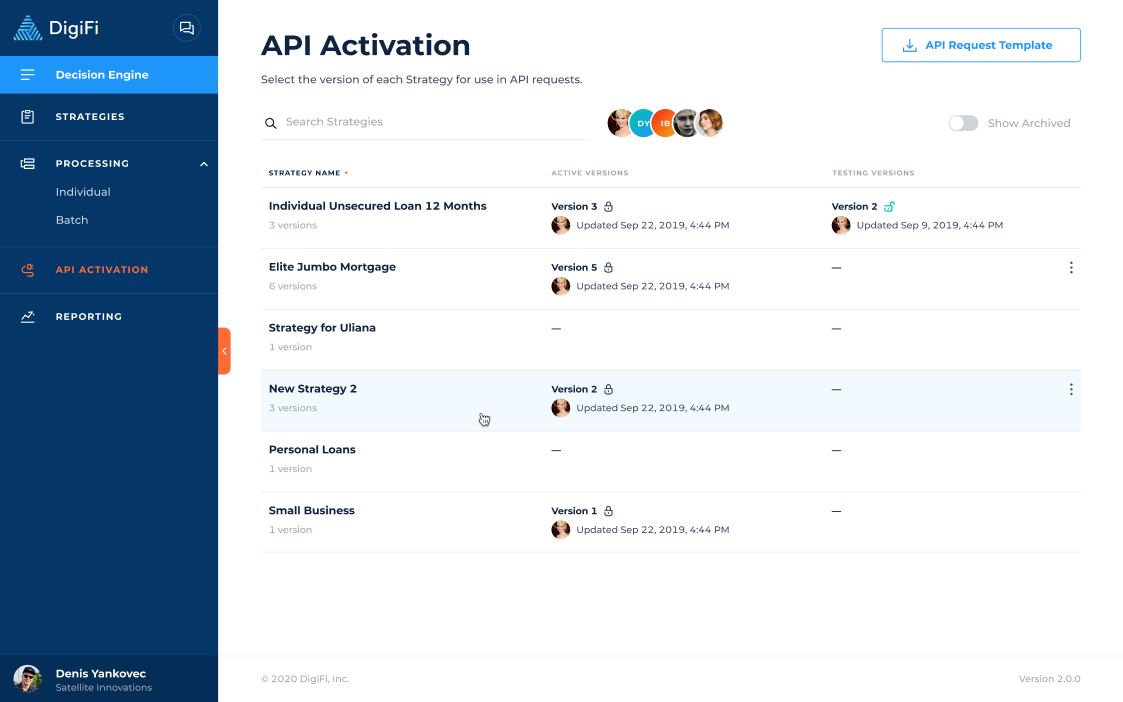Sort by Strategy Name column

click(x=308, y=173)
